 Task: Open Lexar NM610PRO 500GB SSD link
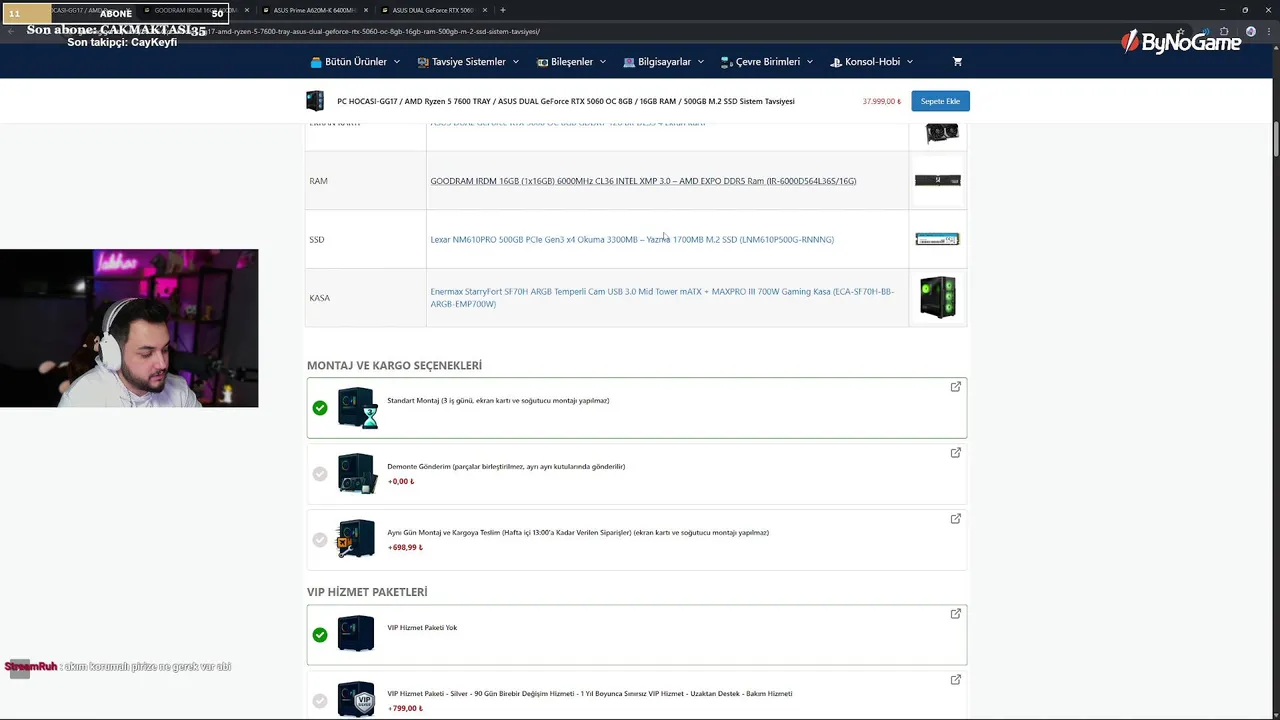(x=632, y=239)
